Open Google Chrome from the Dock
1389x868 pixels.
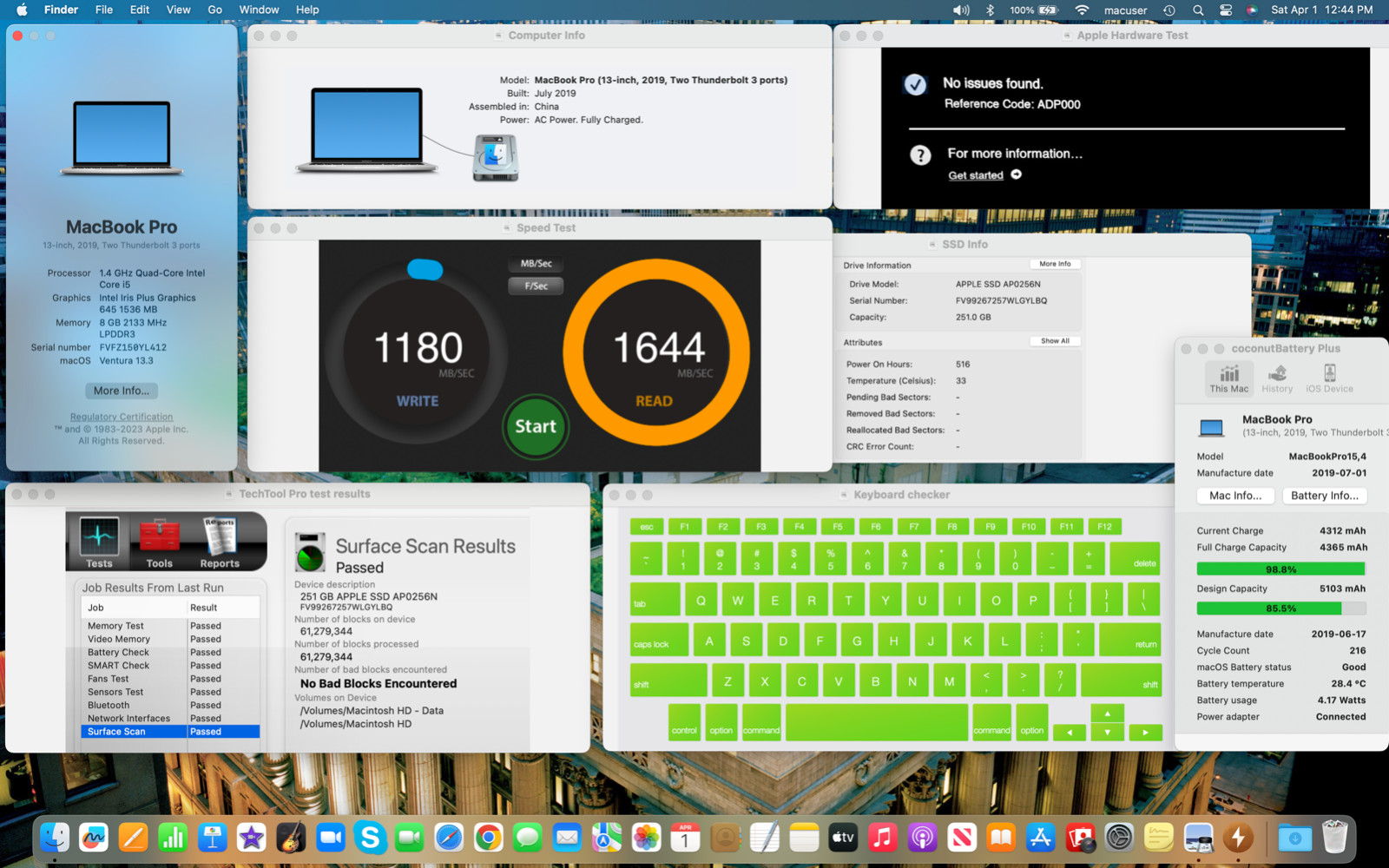[489, 838]
